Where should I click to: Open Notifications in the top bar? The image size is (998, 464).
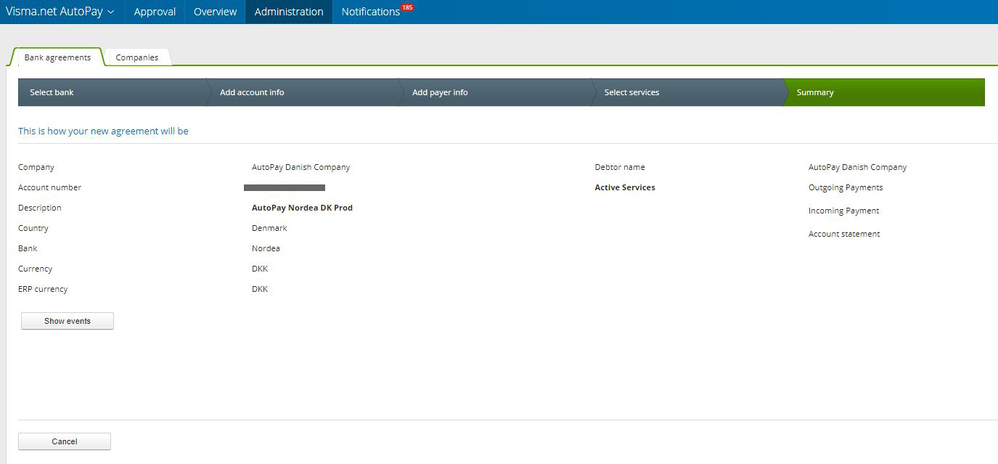[370, 11]
